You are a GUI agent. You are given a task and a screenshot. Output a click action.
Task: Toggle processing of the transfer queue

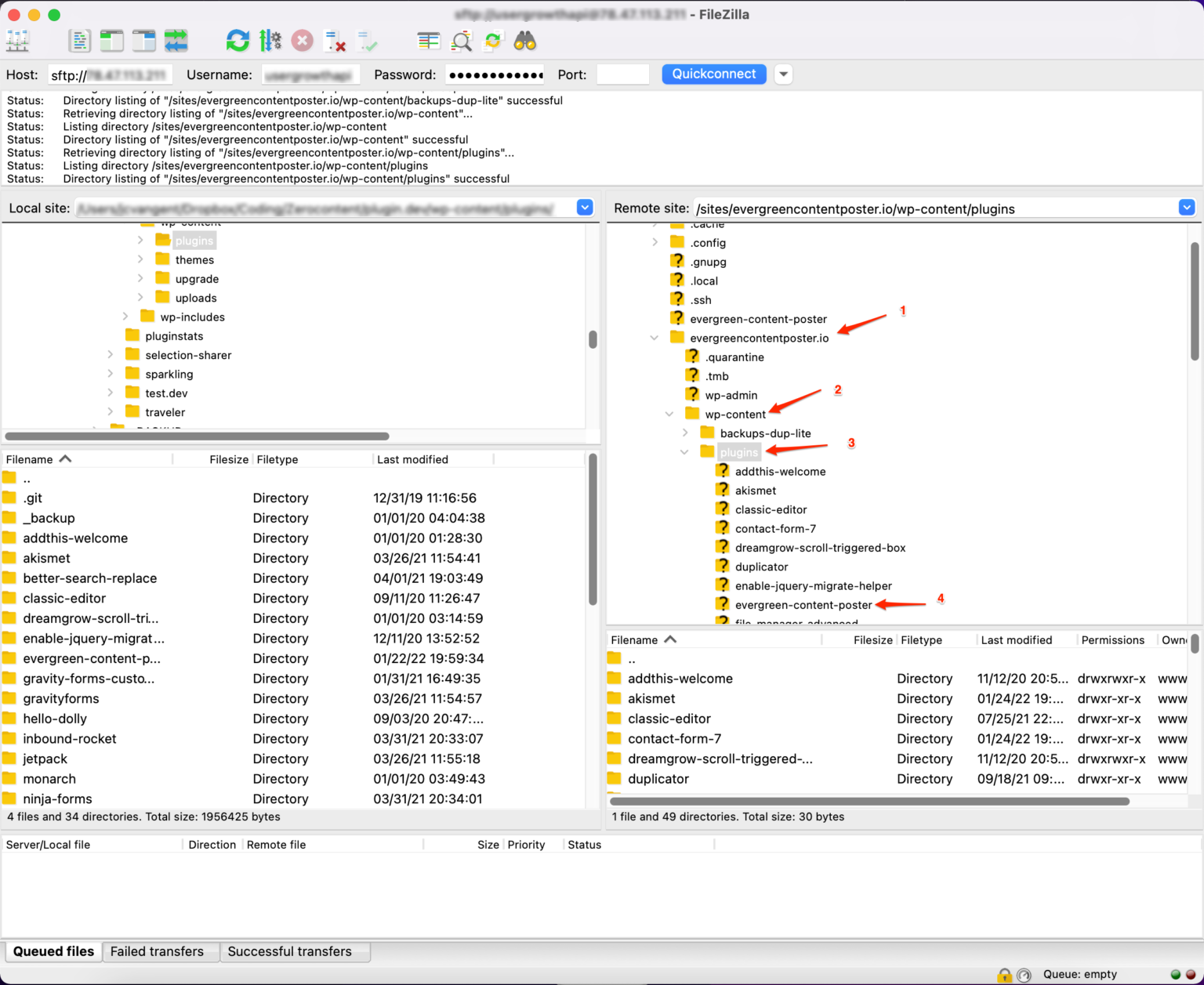pos(270,41)
